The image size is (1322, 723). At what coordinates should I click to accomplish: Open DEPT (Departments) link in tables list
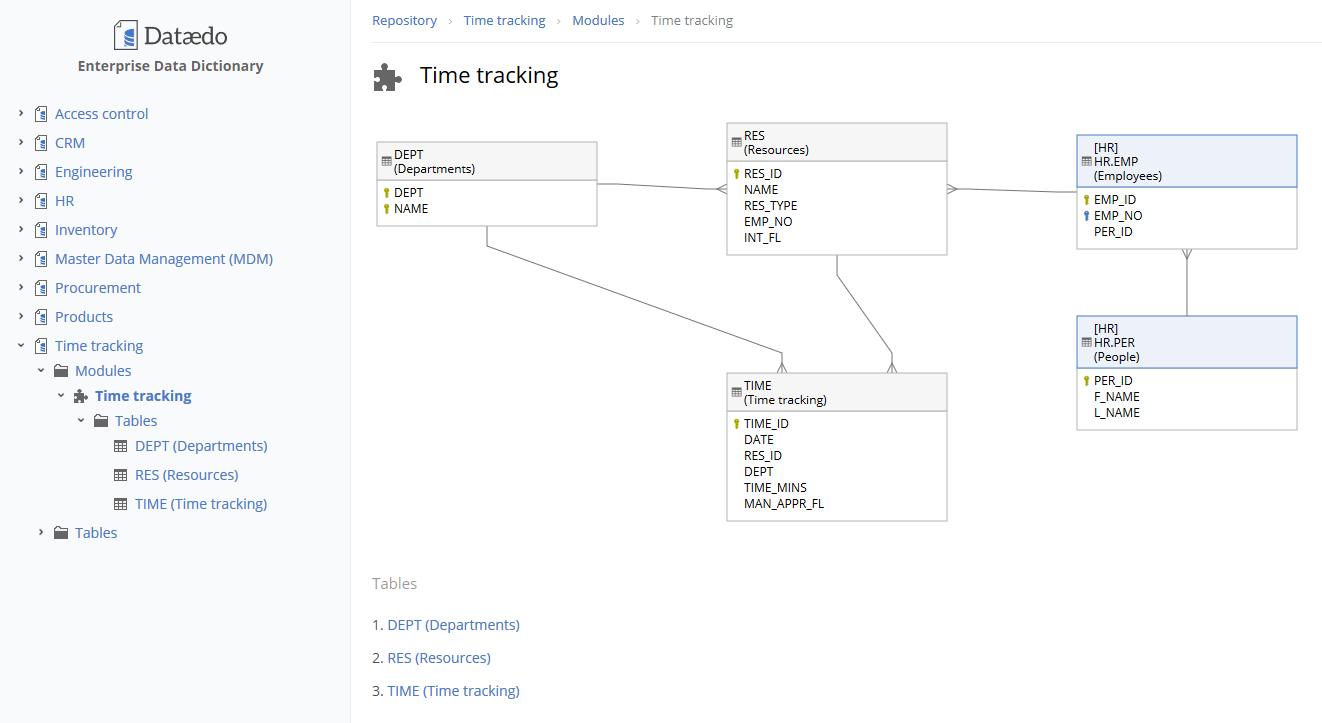click(453, 625)
